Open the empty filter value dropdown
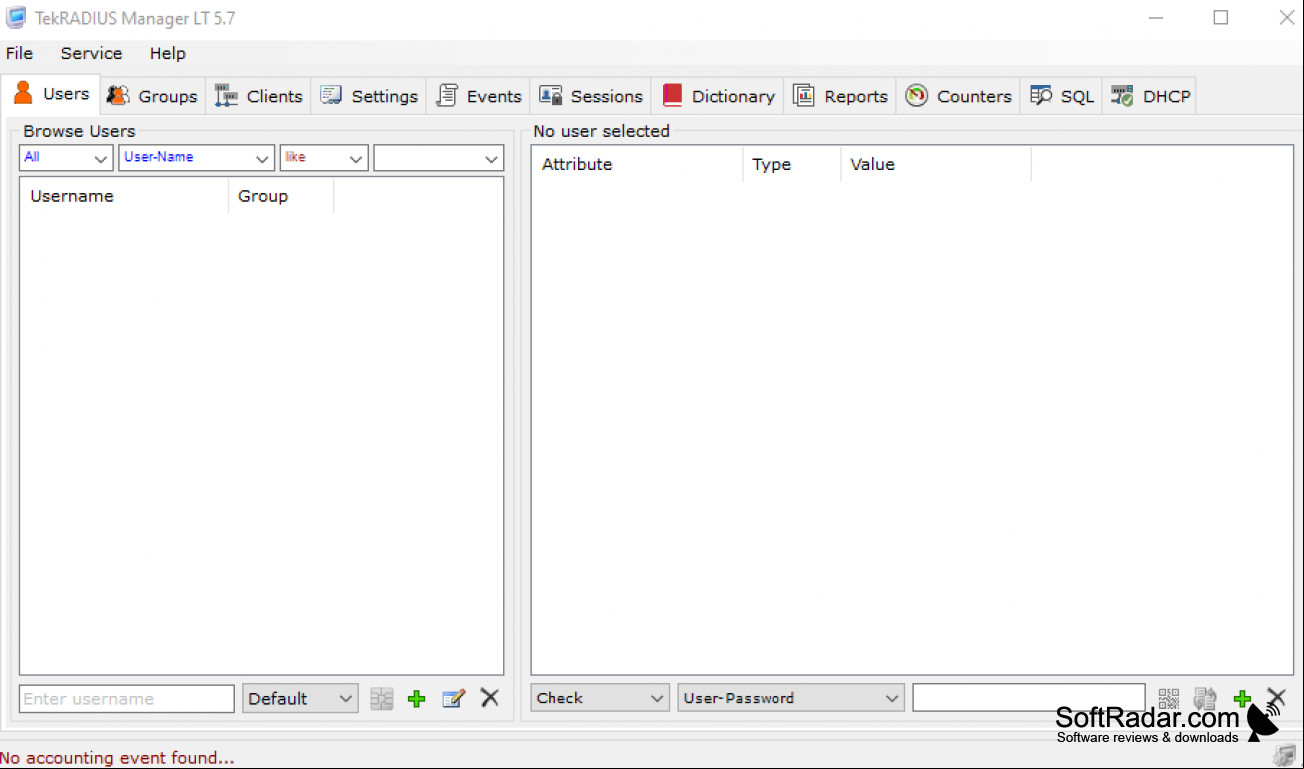The height and width of the screenshot is (769, 1304). (439, 158)
